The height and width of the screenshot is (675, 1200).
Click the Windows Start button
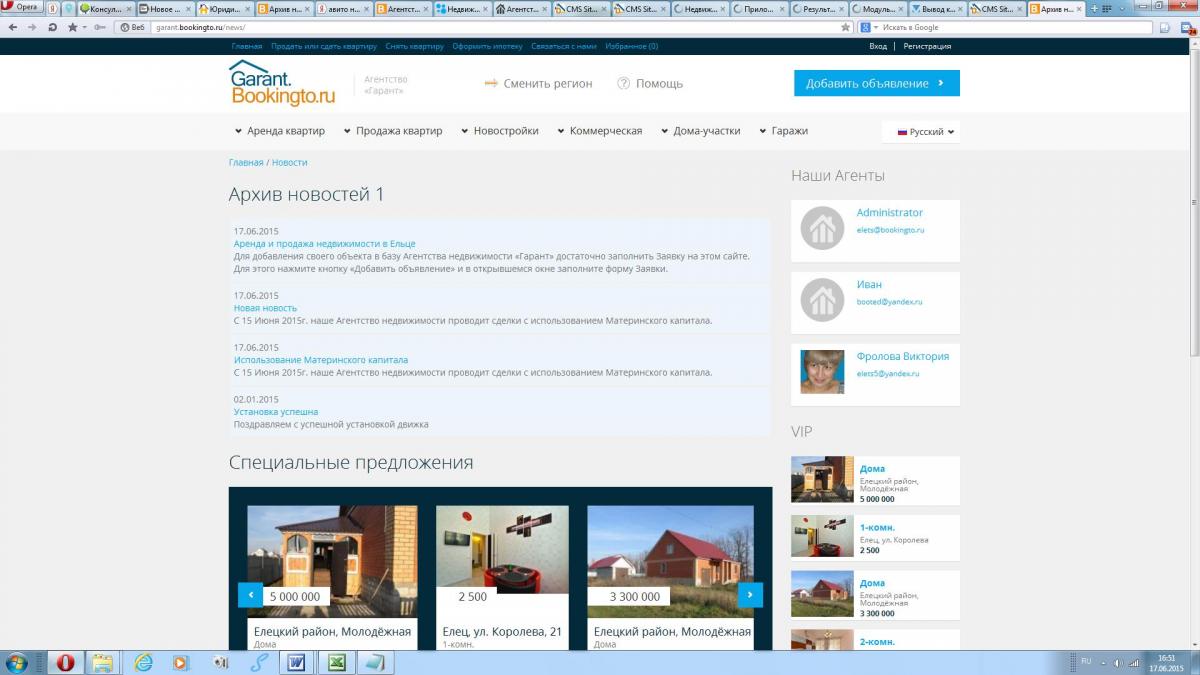pos(18,662)
